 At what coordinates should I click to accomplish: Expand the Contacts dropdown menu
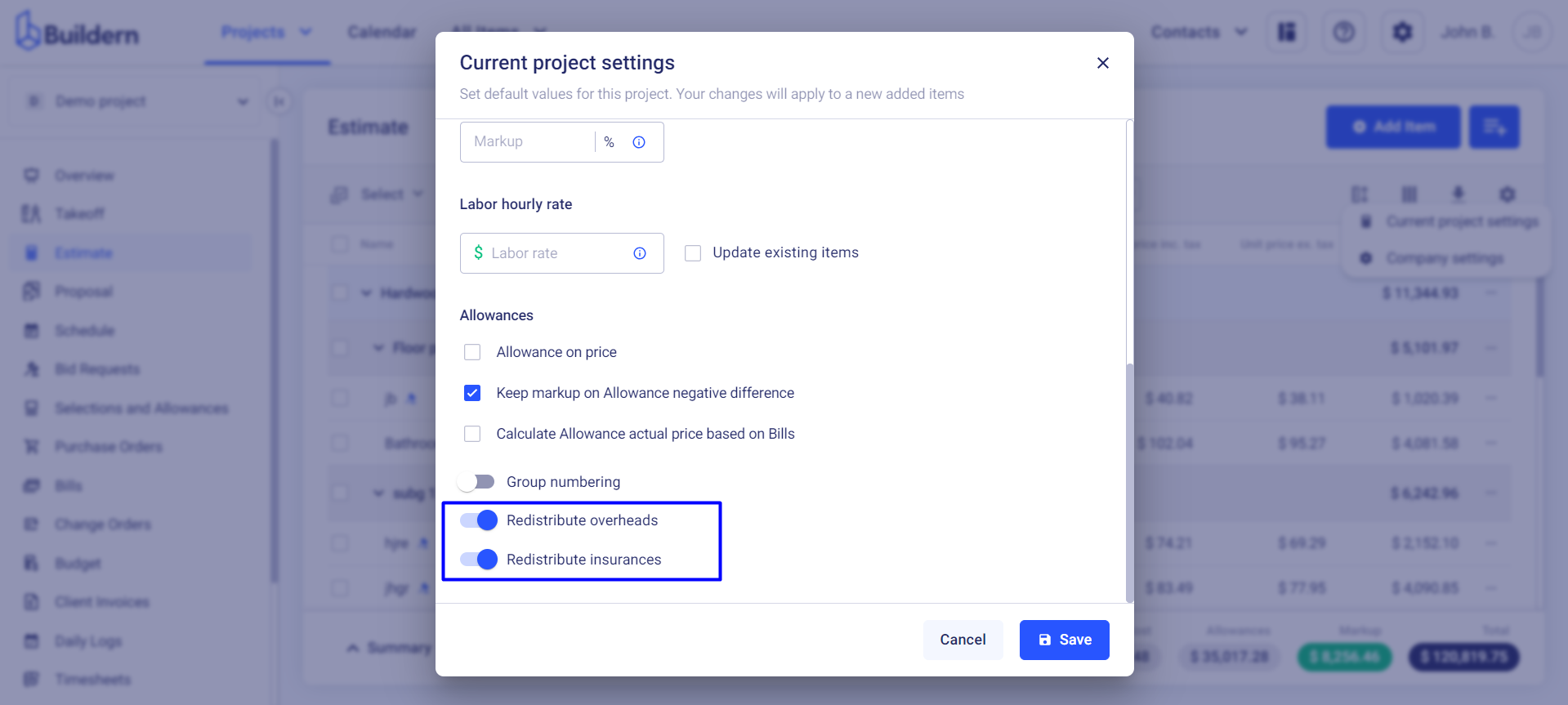click(1199, 32)
